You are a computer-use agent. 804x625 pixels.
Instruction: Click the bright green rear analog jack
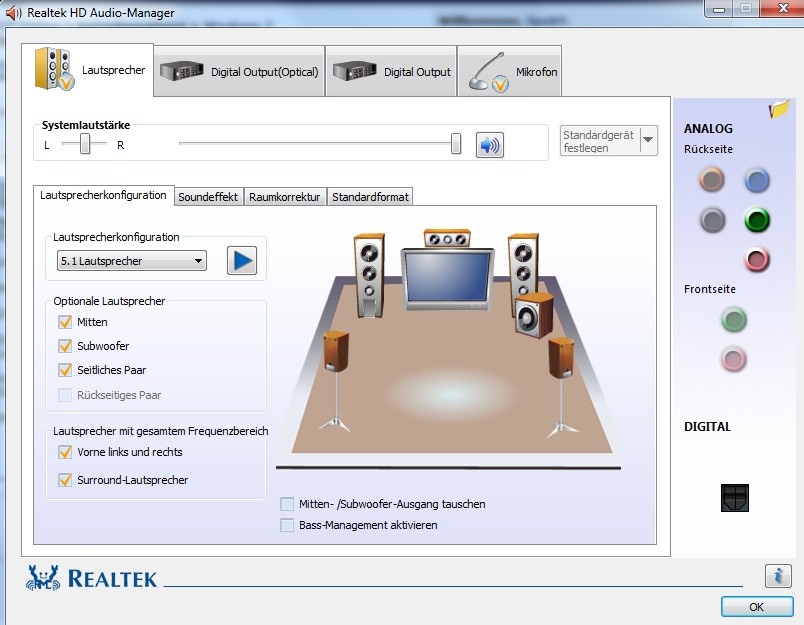(757, 220)
